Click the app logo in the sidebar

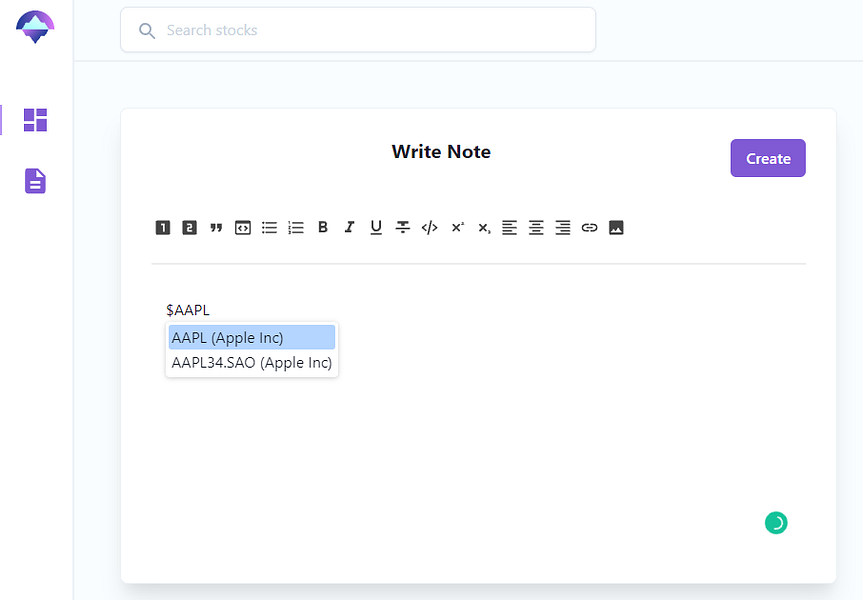tap(35, 27)
